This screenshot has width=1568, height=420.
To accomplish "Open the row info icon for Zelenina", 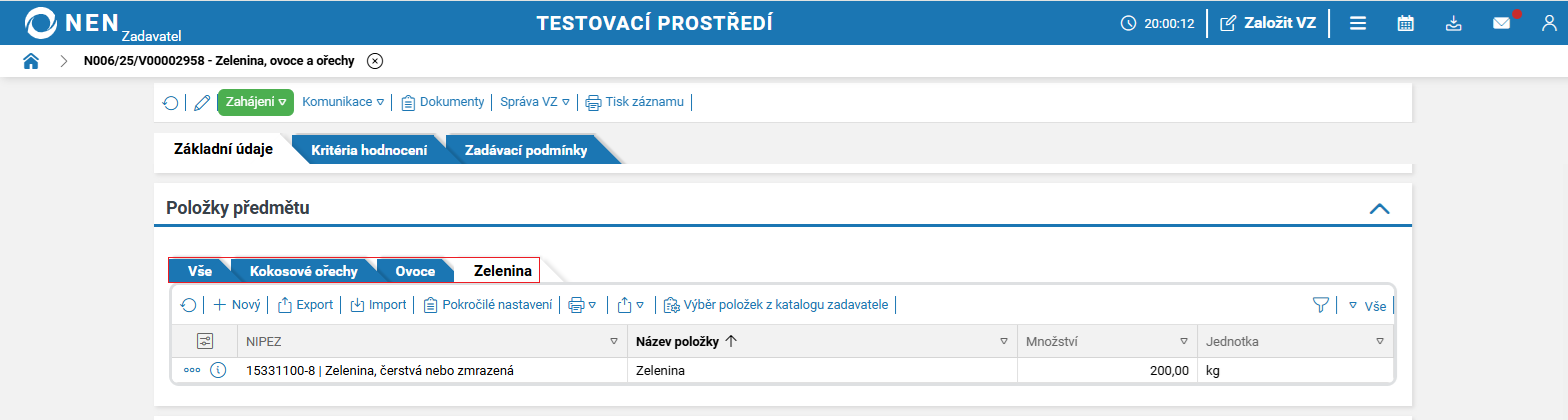I will pos(218,370).
